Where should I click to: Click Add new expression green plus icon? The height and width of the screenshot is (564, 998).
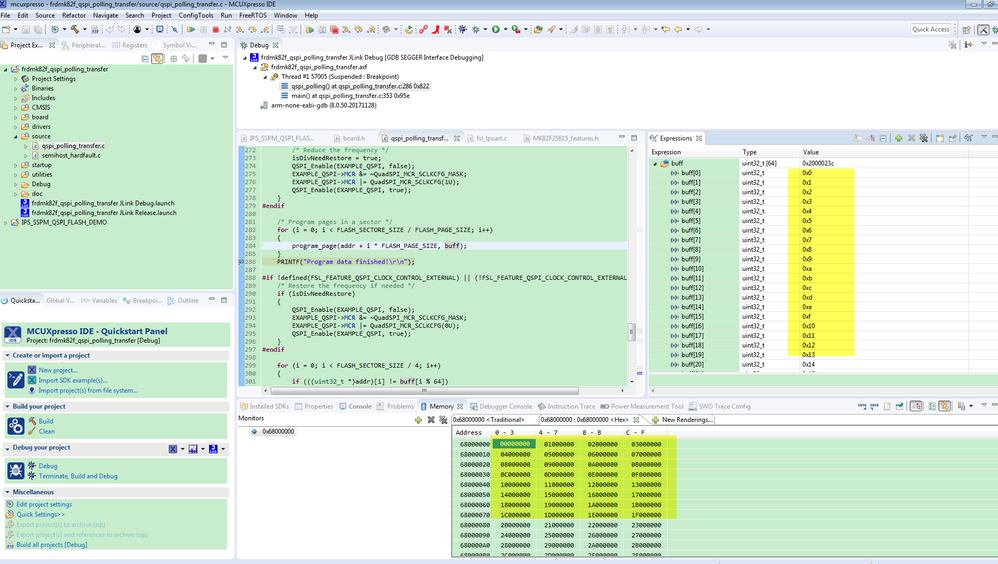(x=898, y=138)
